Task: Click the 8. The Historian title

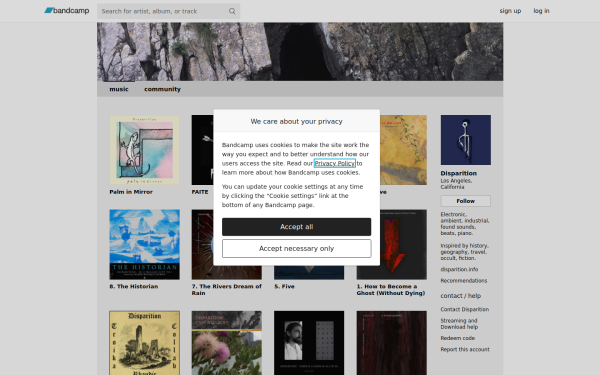Action: [134, 286]
